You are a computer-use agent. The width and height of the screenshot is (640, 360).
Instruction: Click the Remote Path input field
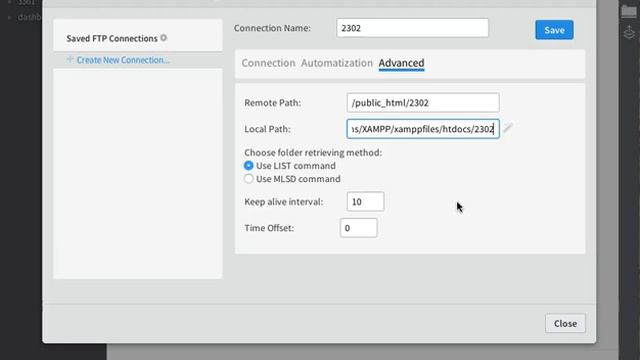(x=423, y=102)
